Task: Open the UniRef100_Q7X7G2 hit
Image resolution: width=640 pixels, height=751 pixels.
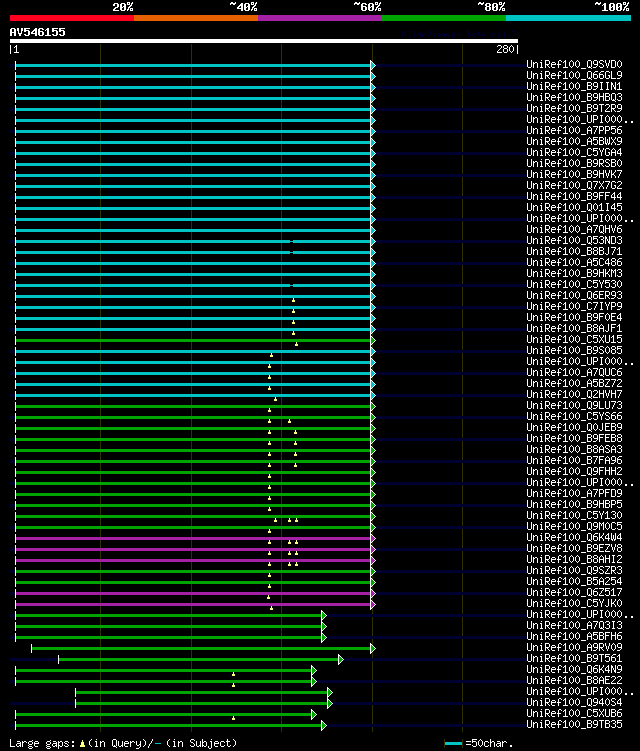Action: 574,185
